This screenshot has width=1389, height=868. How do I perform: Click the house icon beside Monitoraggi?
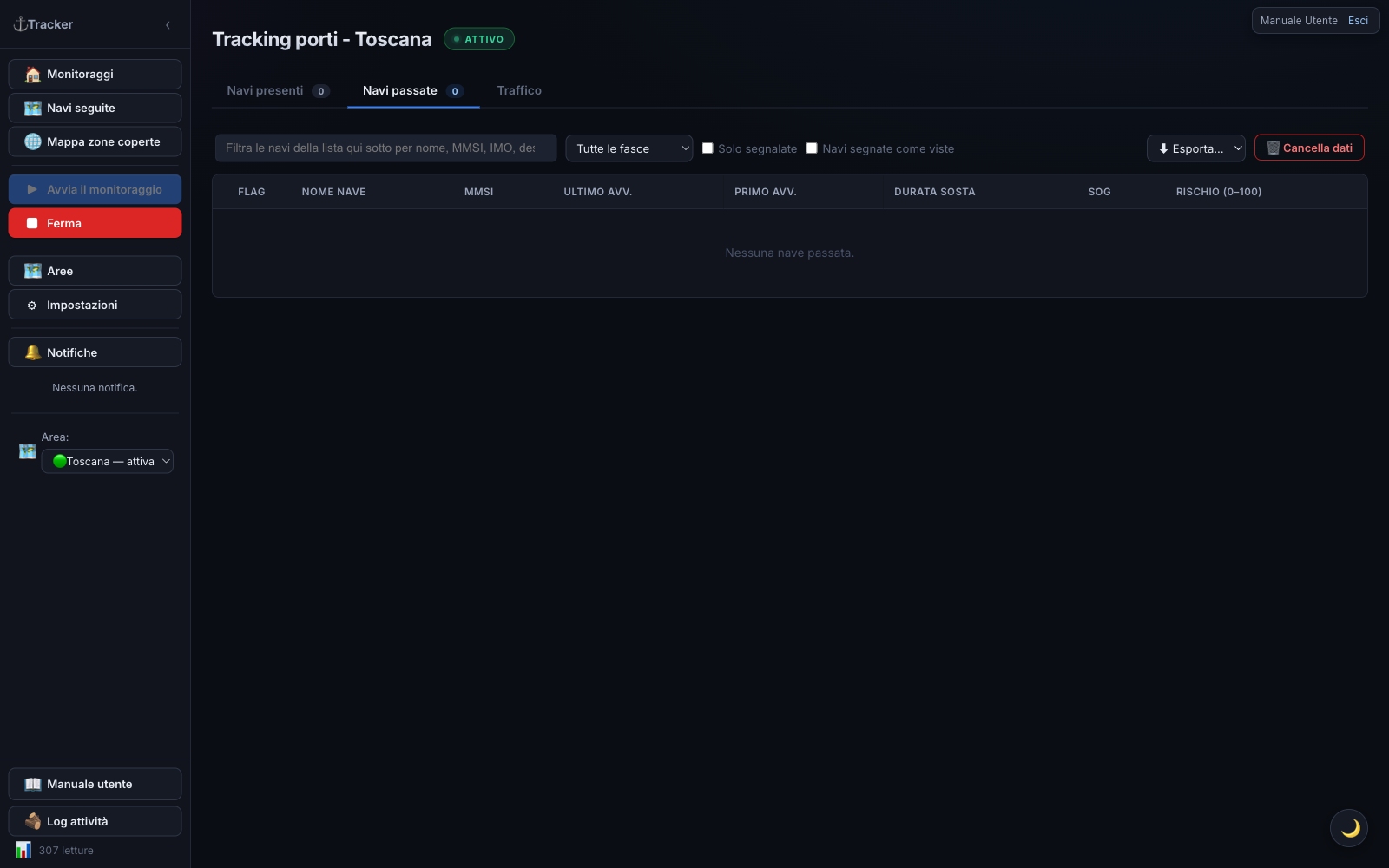[x=33, y=74]
